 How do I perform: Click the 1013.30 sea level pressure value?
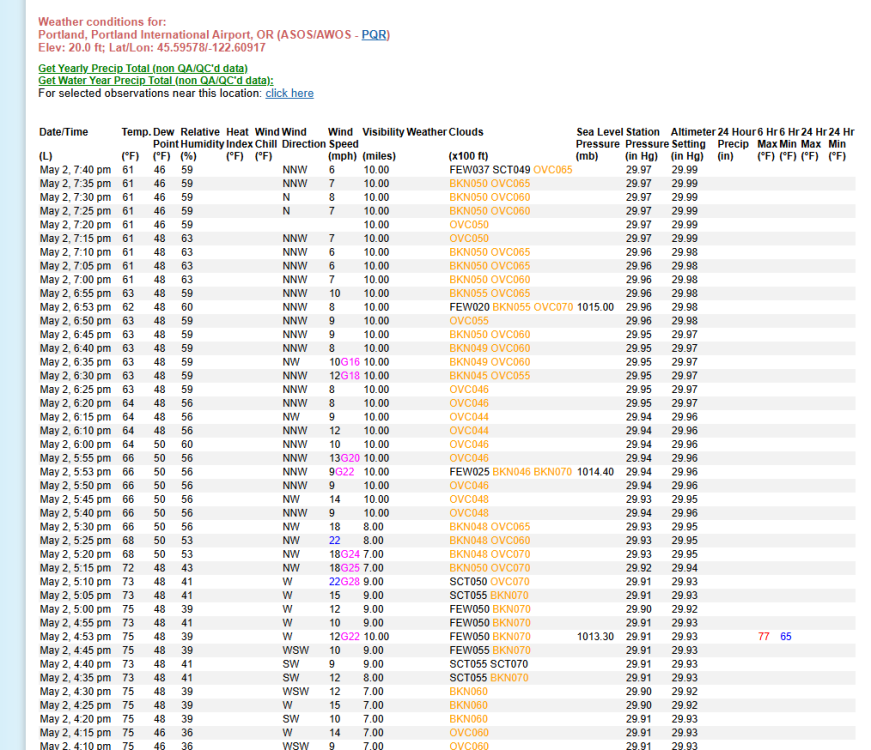[x=595, y=636]
